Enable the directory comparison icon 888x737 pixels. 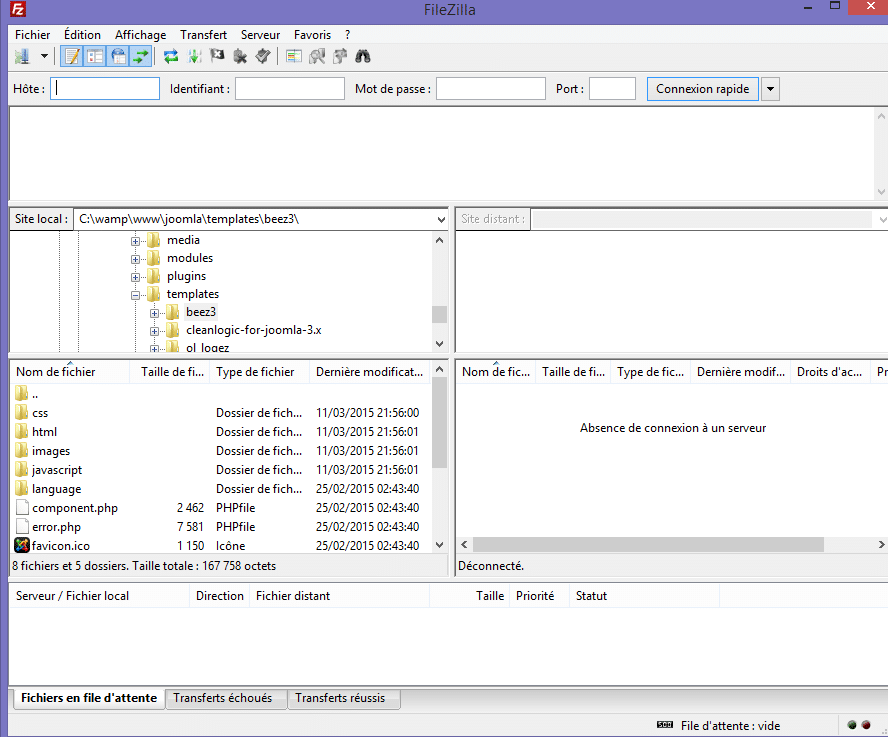coord(317,56)
